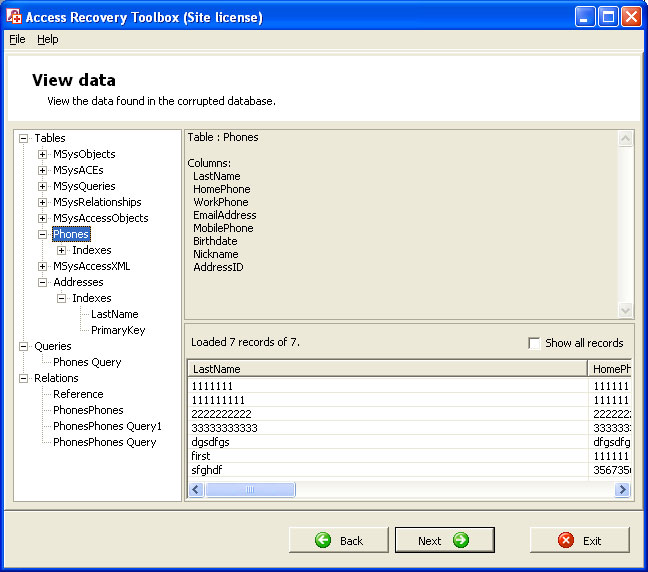Collapse the Relations tree node
648x572 pixels.
point(24,378)
